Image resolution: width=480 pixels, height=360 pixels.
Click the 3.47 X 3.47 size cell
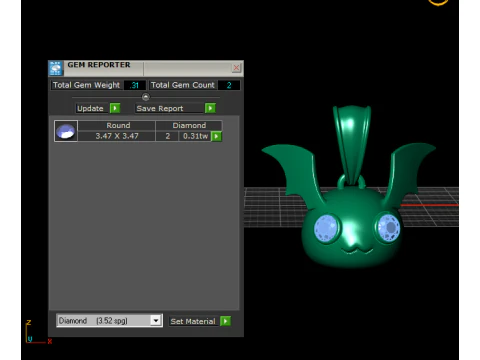coord(117,136)
